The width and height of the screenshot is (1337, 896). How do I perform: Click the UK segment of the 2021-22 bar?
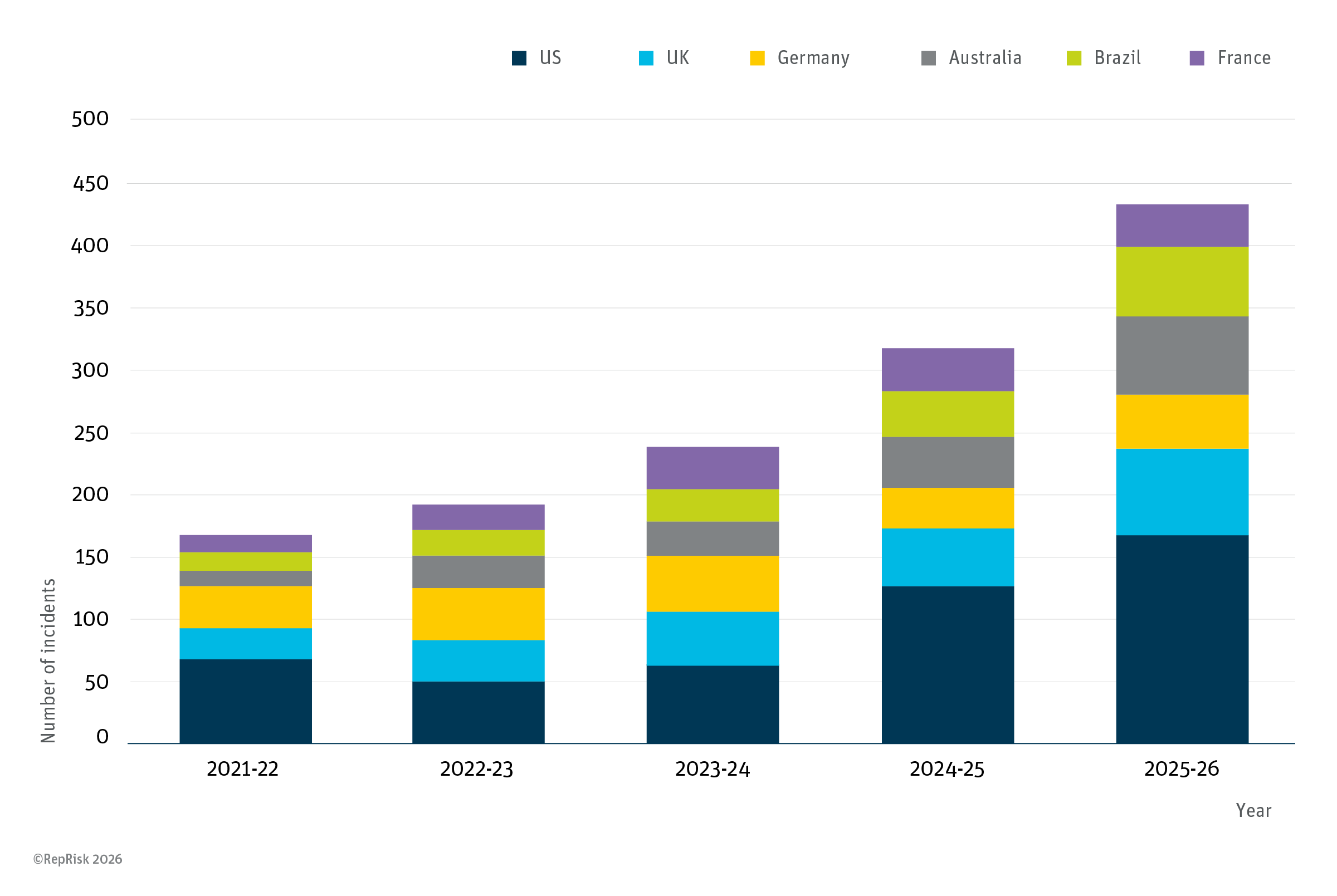pos(246,643)
